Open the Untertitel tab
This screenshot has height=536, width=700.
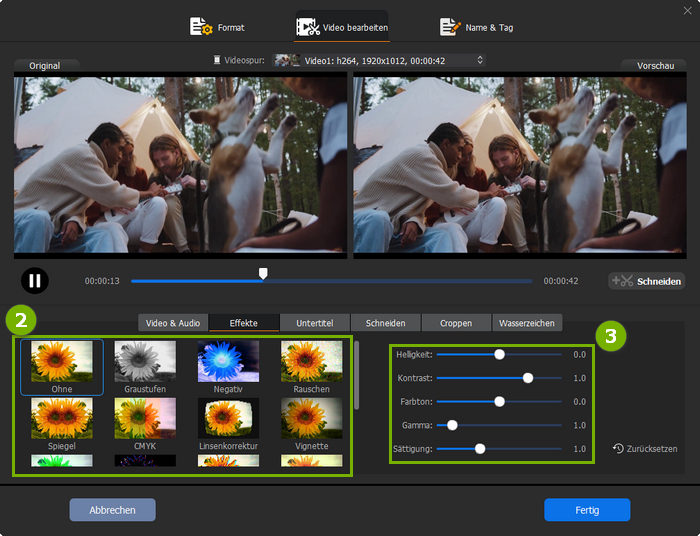pos(315,323)
